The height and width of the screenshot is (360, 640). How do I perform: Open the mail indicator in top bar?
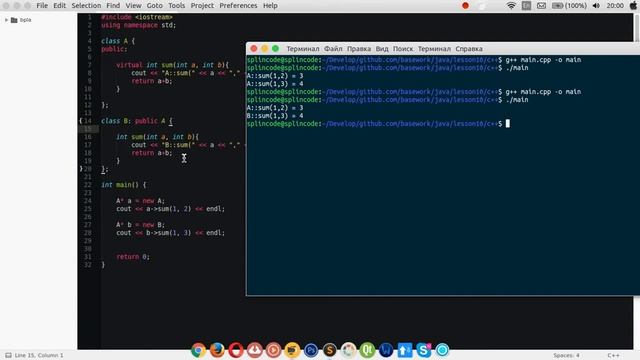(541, 6)
